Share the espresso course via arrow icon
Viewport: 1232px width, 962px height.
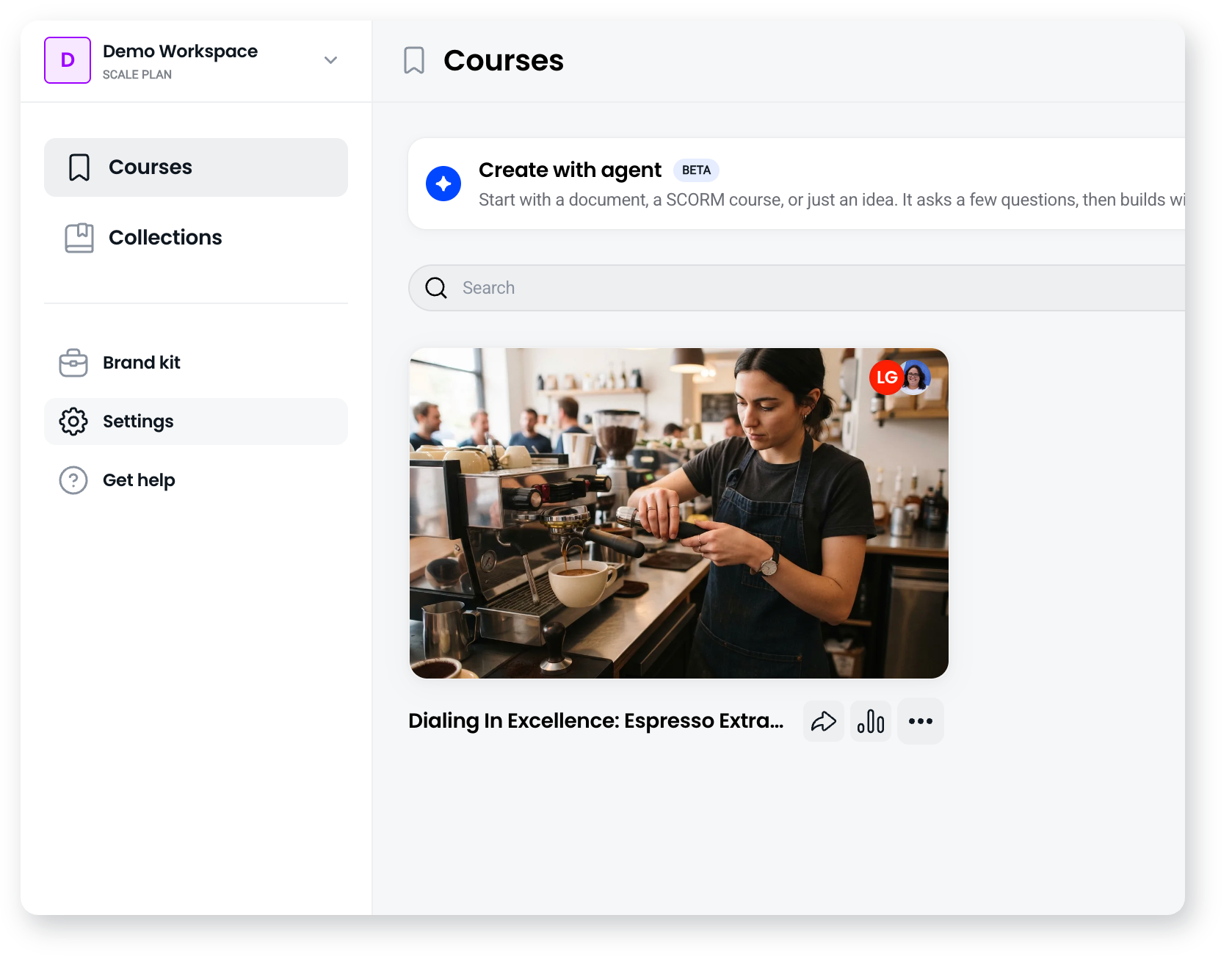coord(824,721)
